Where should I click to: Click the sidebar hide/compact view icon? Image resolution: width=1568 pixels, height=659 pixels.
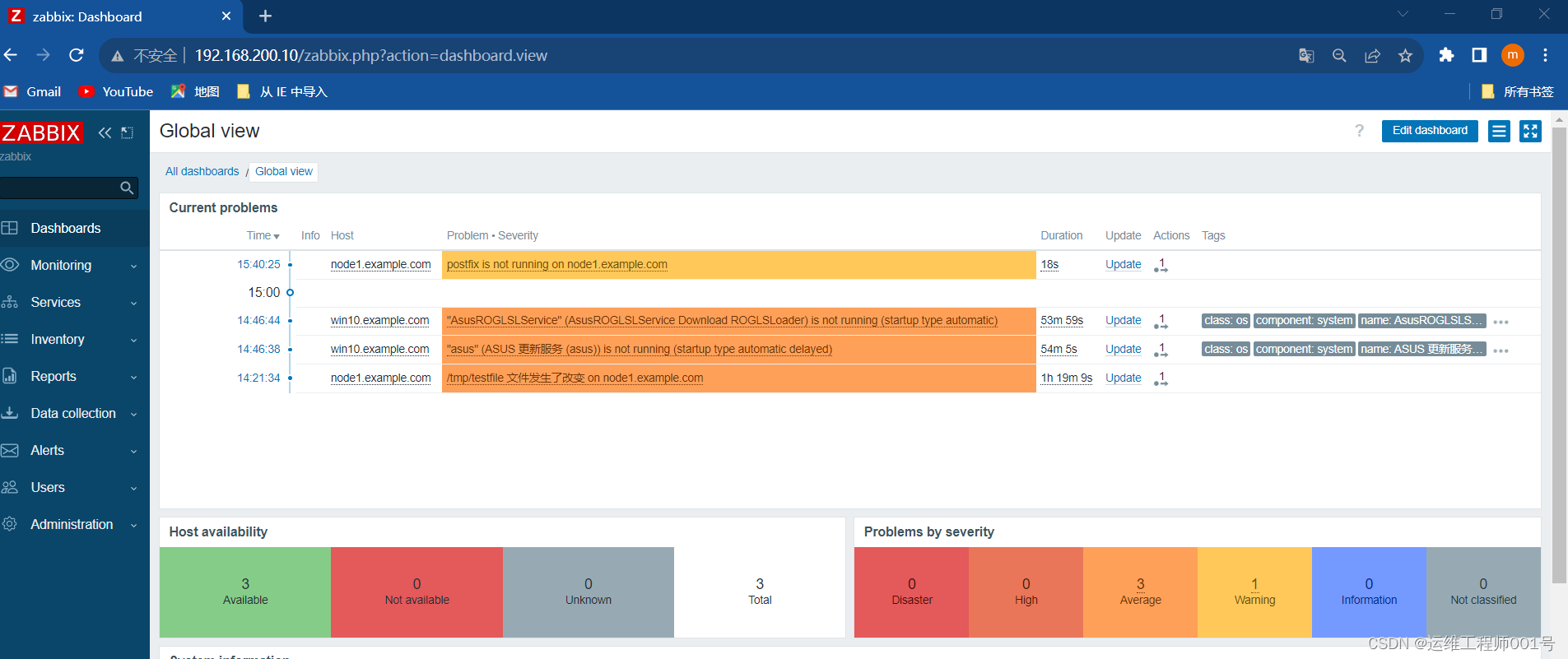coord(127,132)
